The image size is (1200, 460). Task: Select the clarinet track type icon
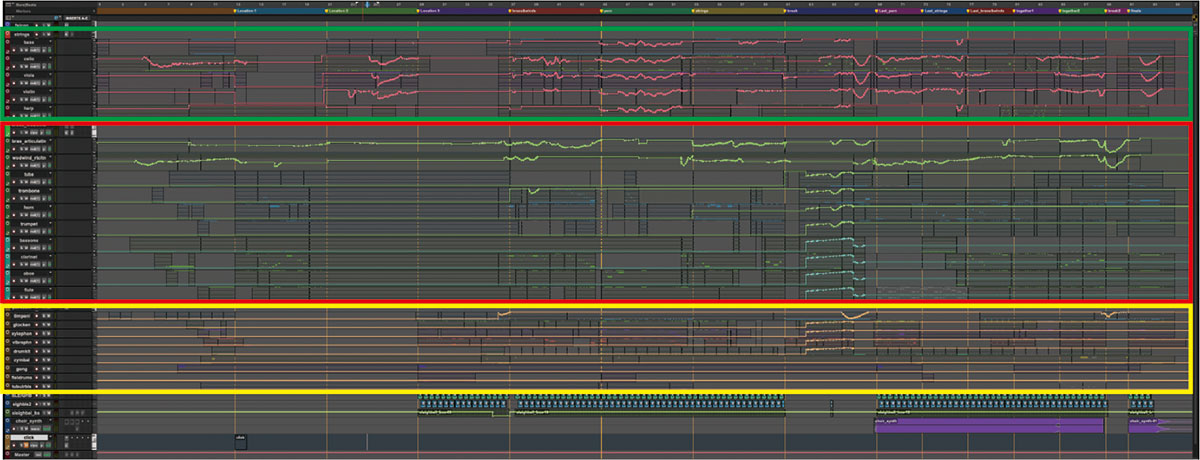(x=8, y=256)
